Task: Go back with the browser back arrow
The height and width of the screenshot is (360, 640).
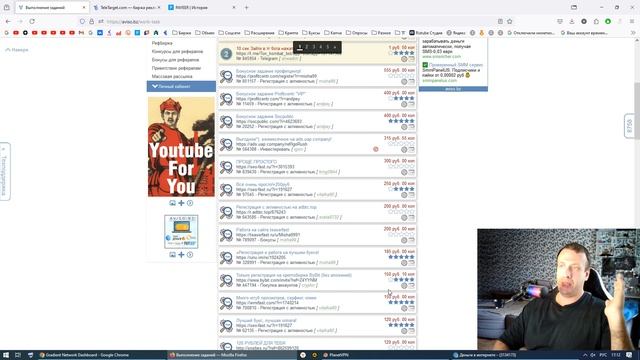Action: (8, 21)
